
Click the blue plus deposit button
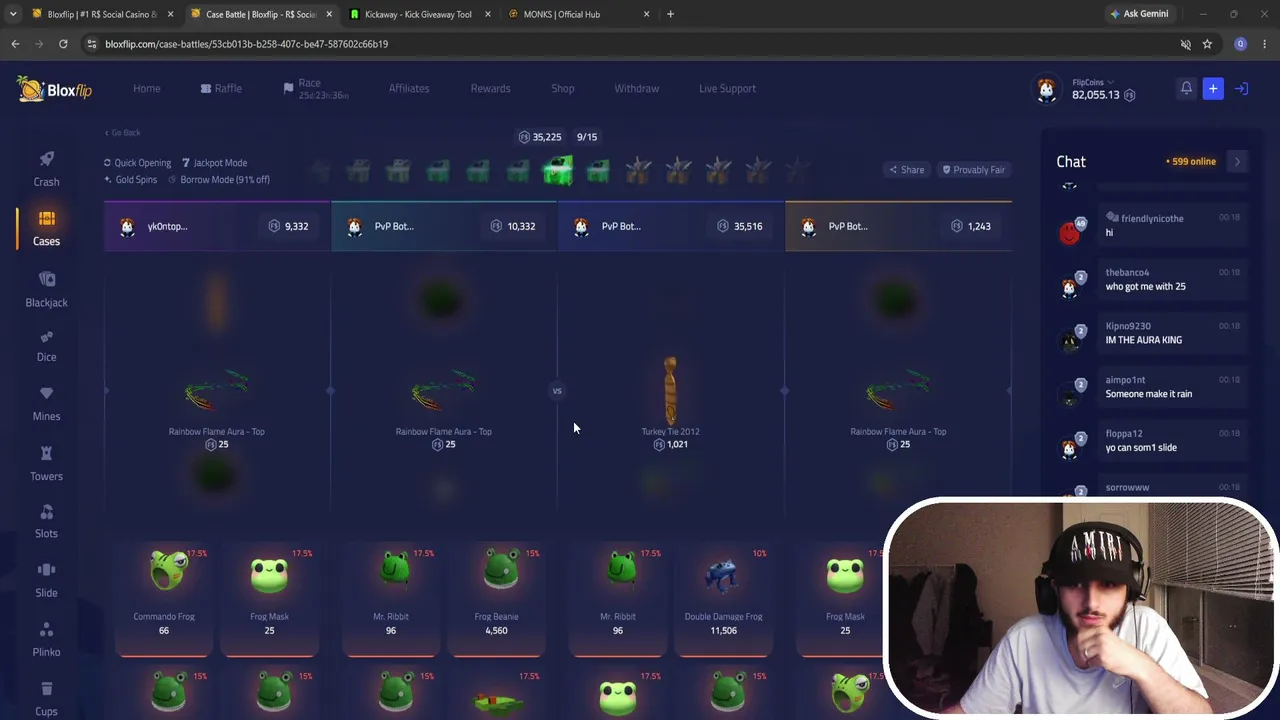pyautogui.click(x=1213, y=89)
